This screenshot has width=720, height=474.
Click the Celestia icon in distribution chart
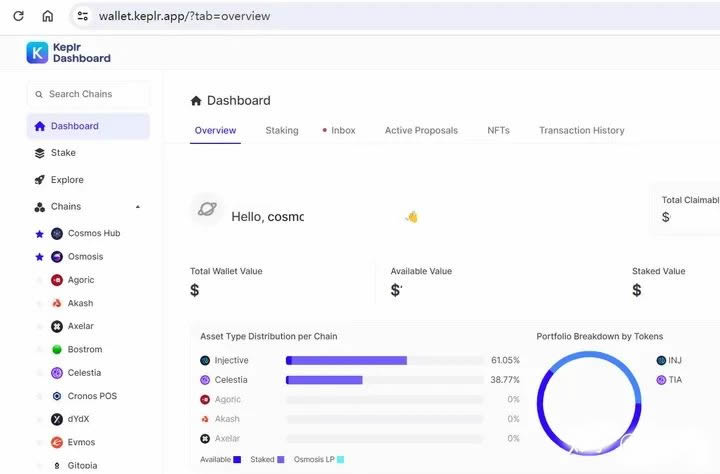[x=205, y=380]
